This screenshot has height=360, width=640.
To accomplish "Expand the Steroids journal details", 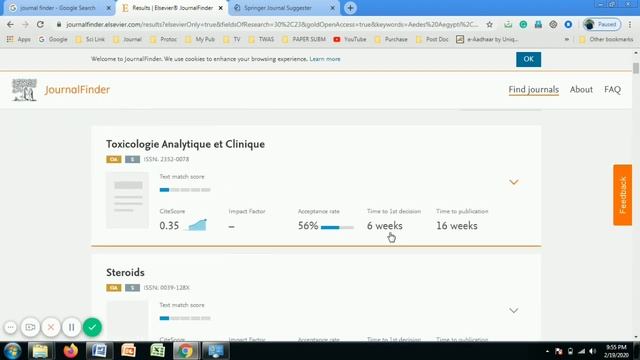I will tap(513, 311).
